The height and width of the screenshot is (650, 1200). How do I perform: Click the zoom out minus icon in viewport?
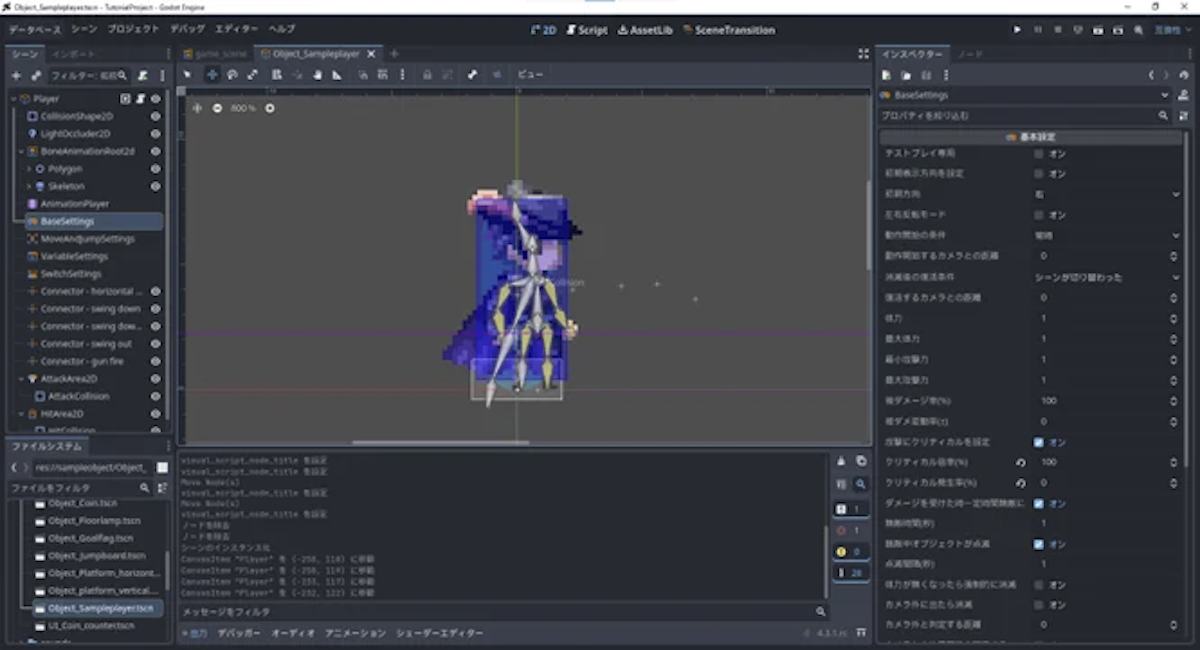click(x=217, y=108)
